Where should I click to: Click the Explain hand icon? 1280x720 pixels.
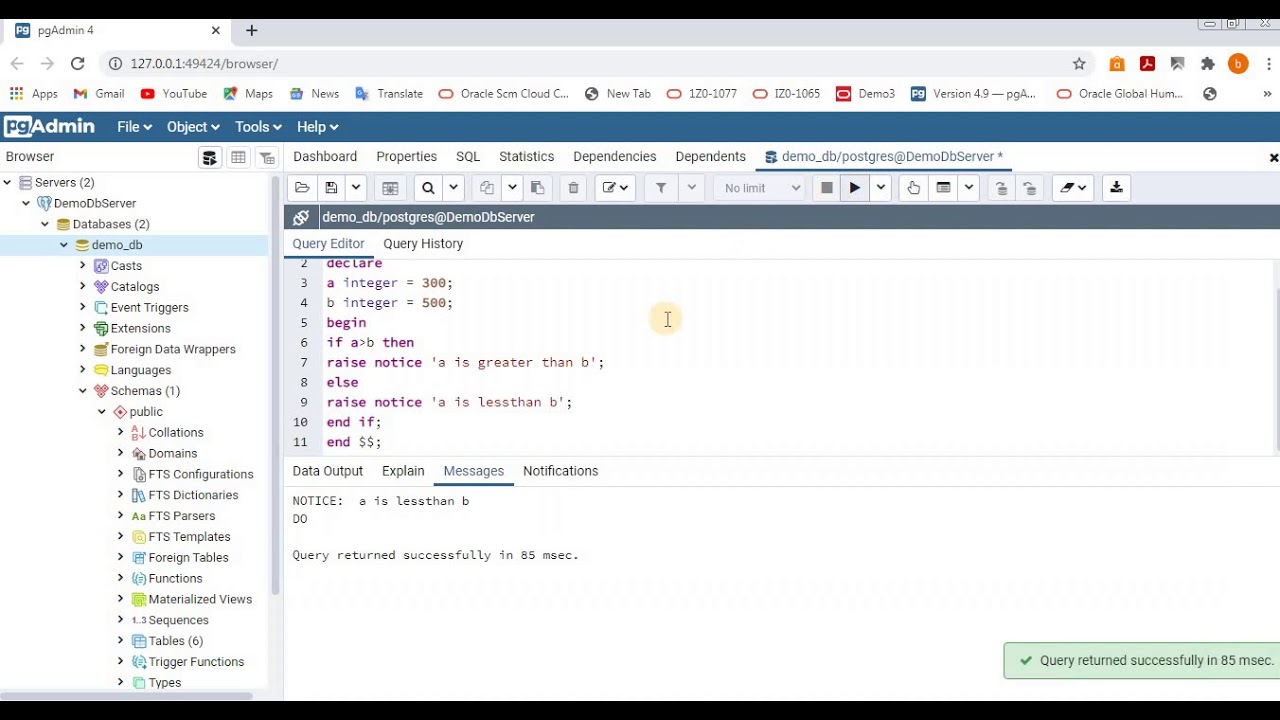[913, 188]
